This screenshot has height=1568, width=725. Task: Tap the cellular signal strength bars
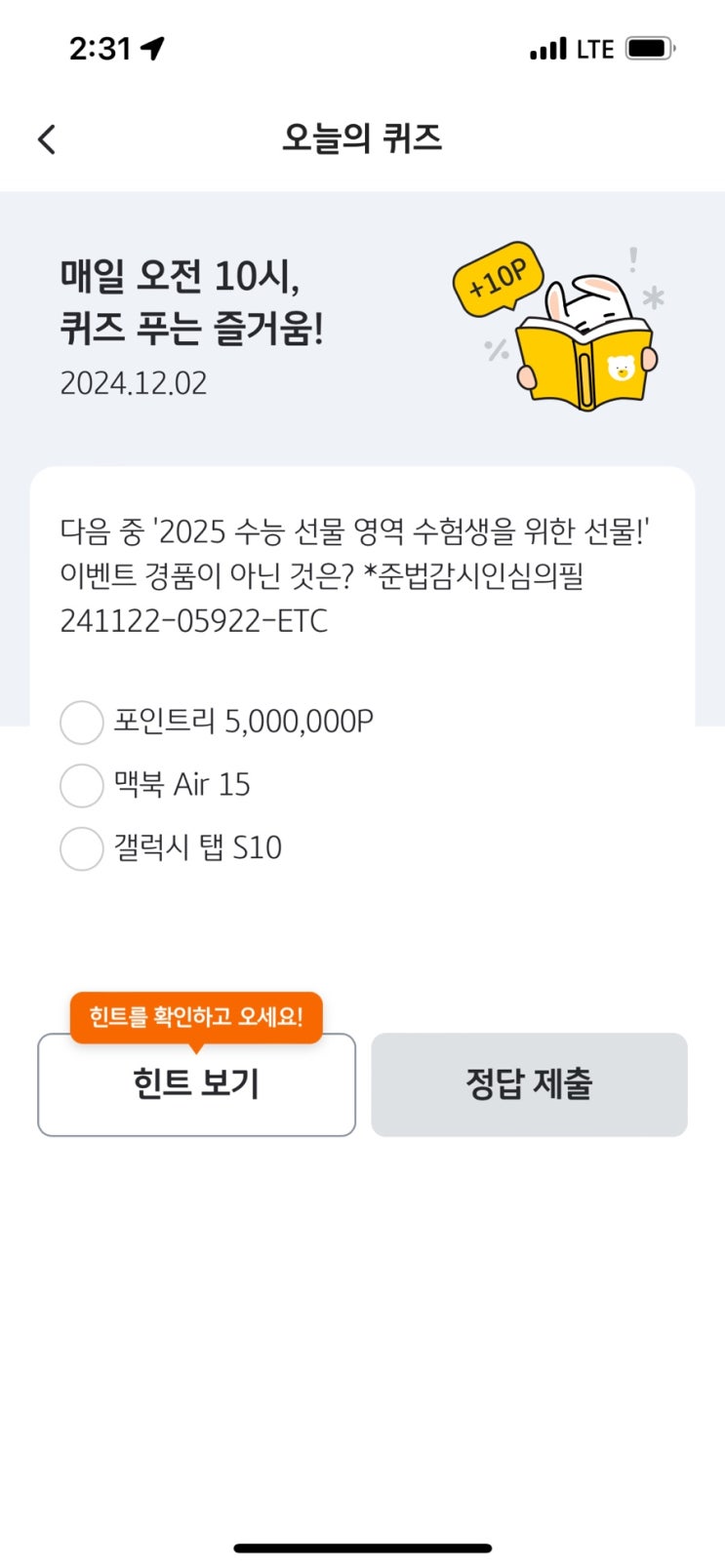tap(547, 49)
